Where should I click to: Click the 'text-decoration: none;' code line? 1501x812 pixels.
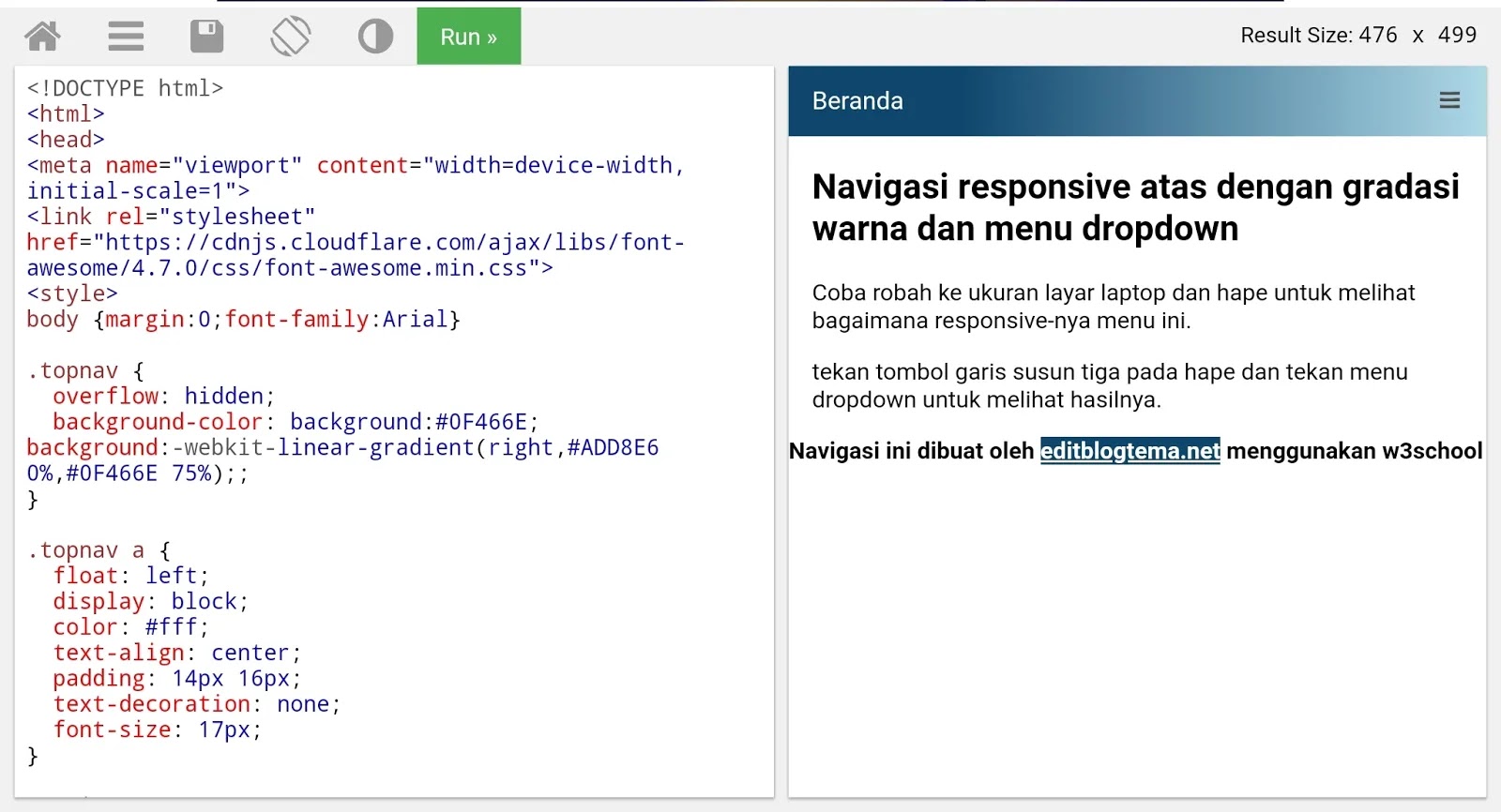197,704
